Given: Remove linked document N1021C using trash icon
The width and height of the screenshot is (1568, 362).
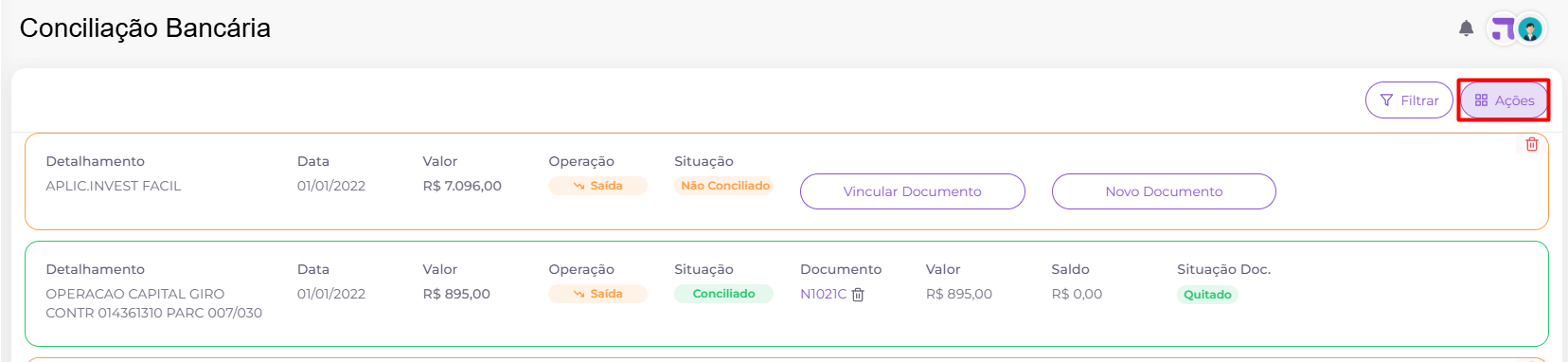Looking at the screenshot, I should click(858, 295).
